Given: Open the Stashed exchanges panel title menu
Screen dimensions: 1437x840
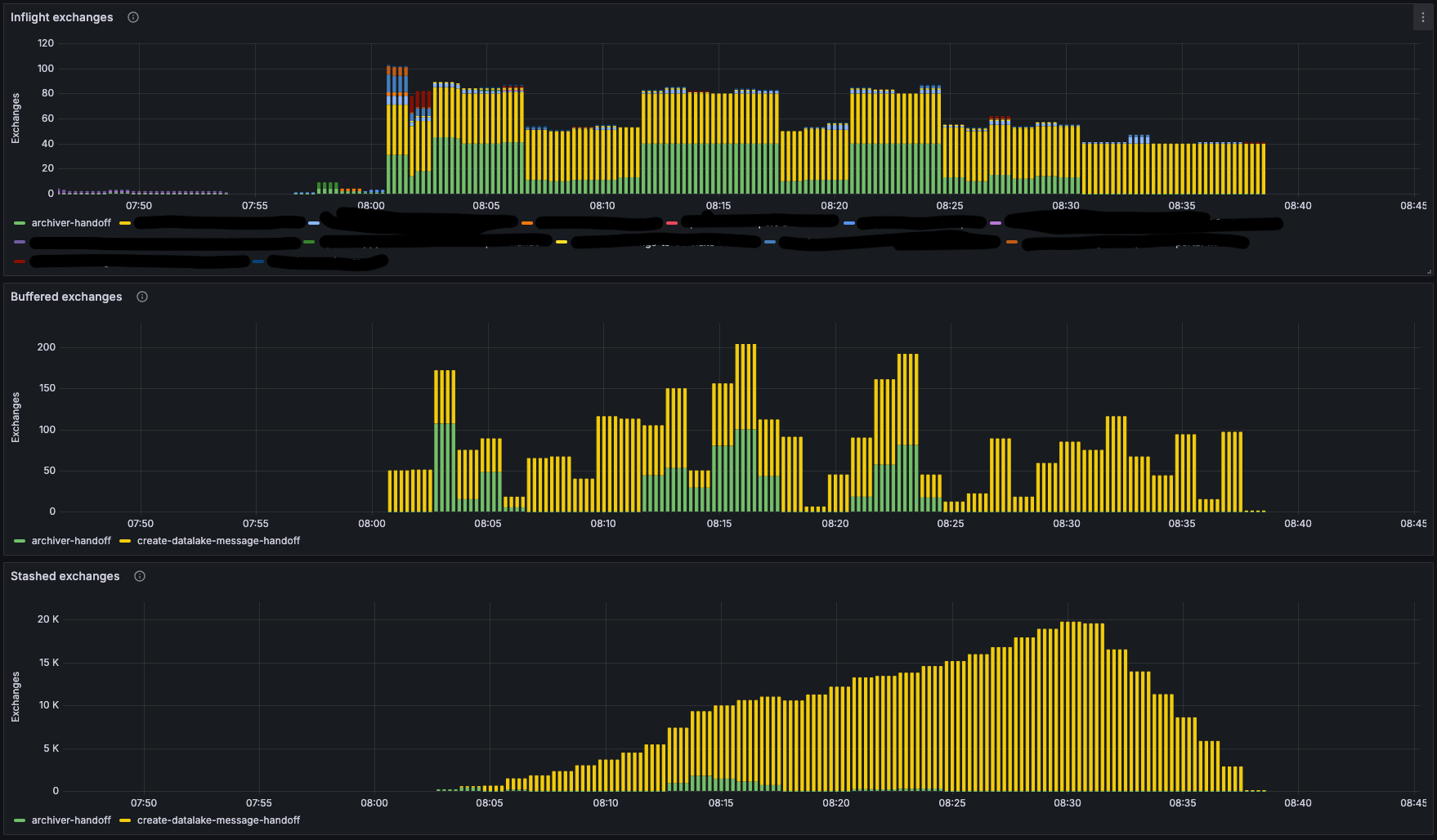Looking at the screenshot, I should [x=65, y=576].
